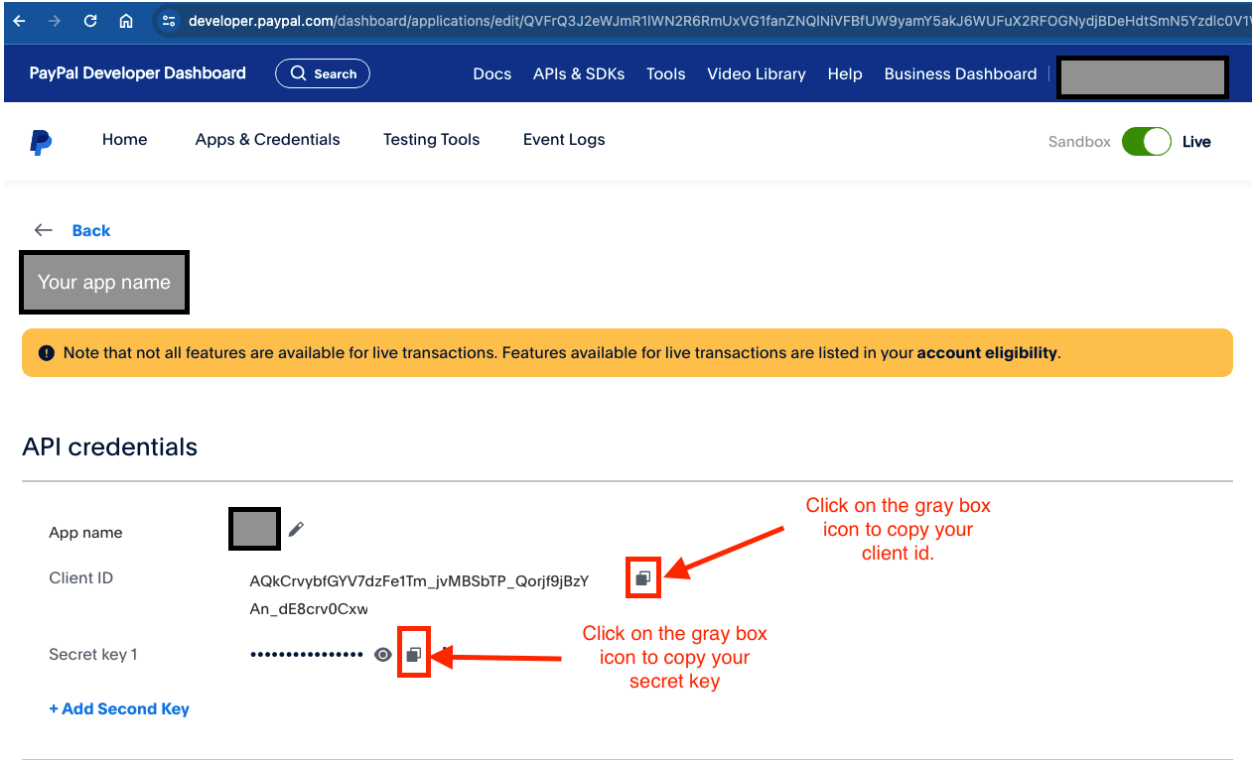The image size is (1254, 766).
Task: Go forward in browser history
Action: tap(54, 20)
